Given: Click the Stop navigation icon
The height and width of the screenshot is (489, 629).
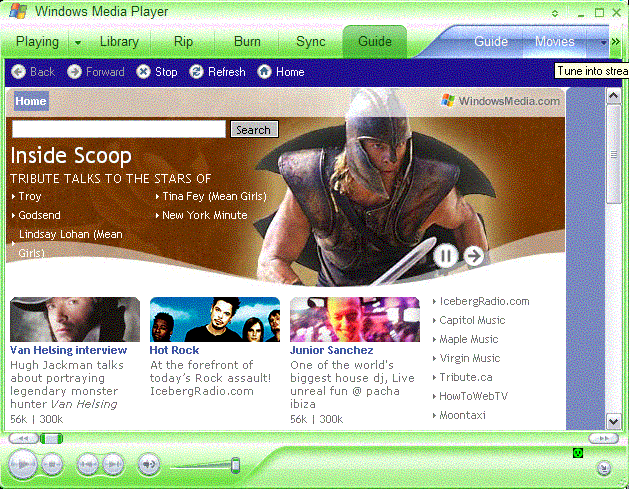Looking at the screenshot, I should [x=144, y=72].
